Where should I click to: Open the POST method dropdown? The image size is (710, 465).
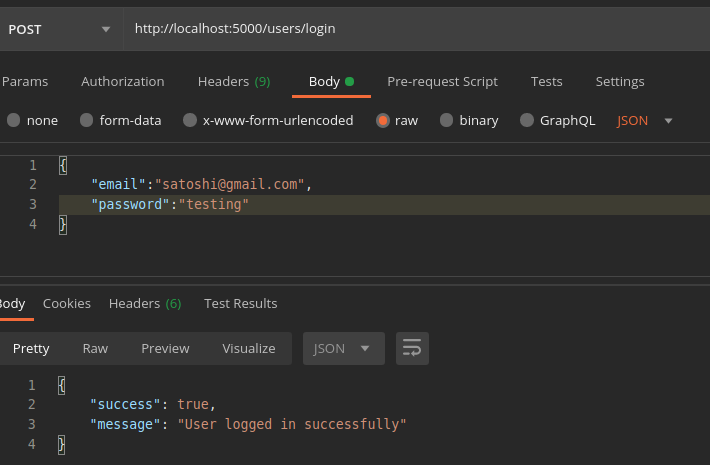pos(60,29)
